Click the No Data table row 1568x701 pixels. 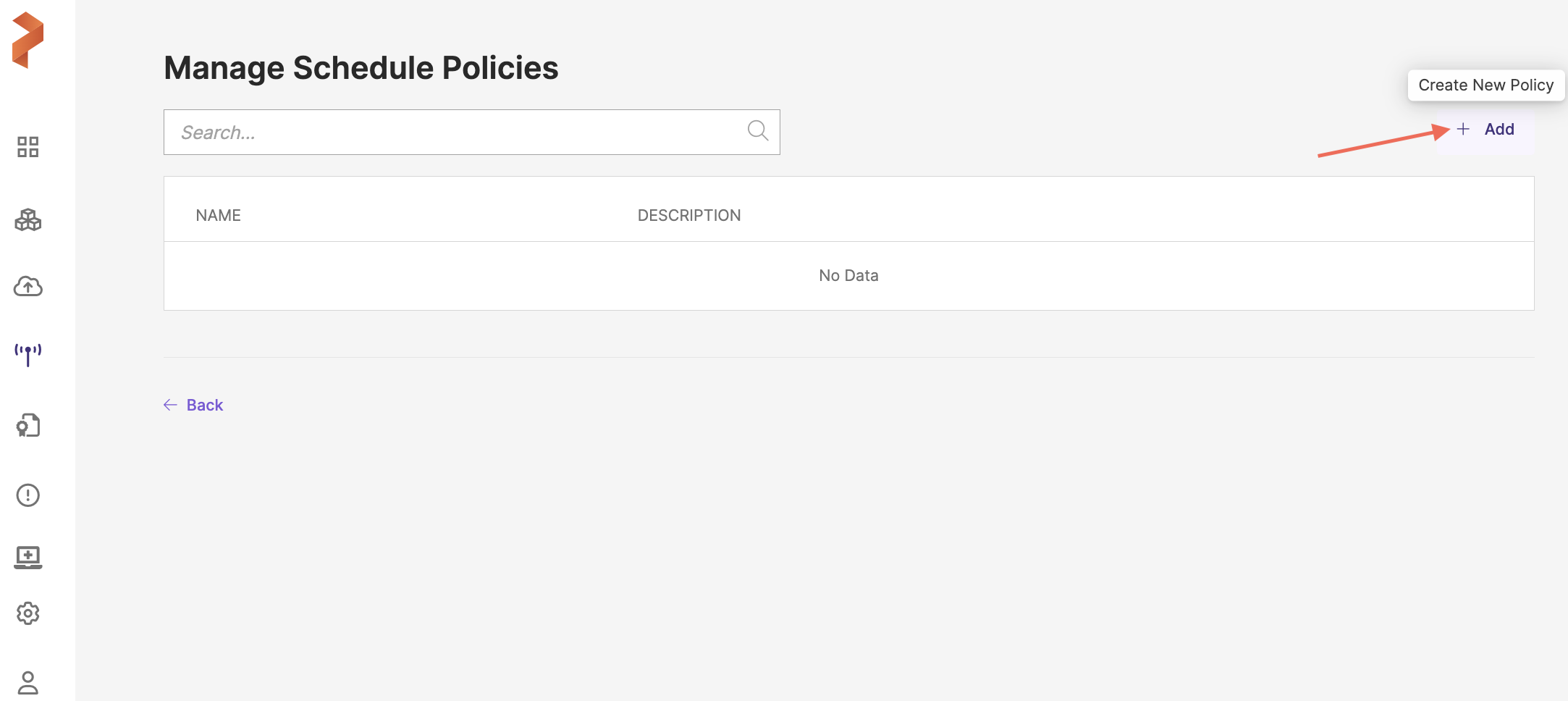(x=848, y=276)
